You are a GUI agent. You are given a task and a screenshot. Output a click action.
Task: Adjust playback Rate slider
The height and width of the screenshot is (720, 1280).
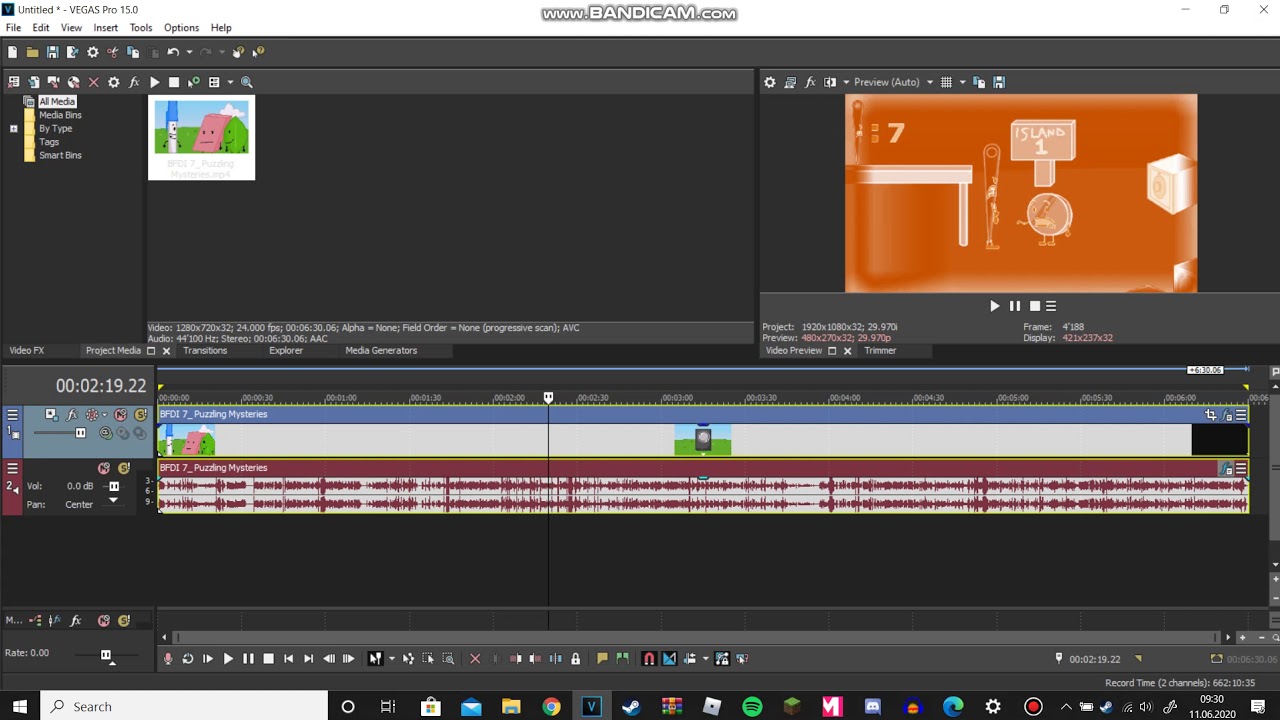tap(106, 655)
